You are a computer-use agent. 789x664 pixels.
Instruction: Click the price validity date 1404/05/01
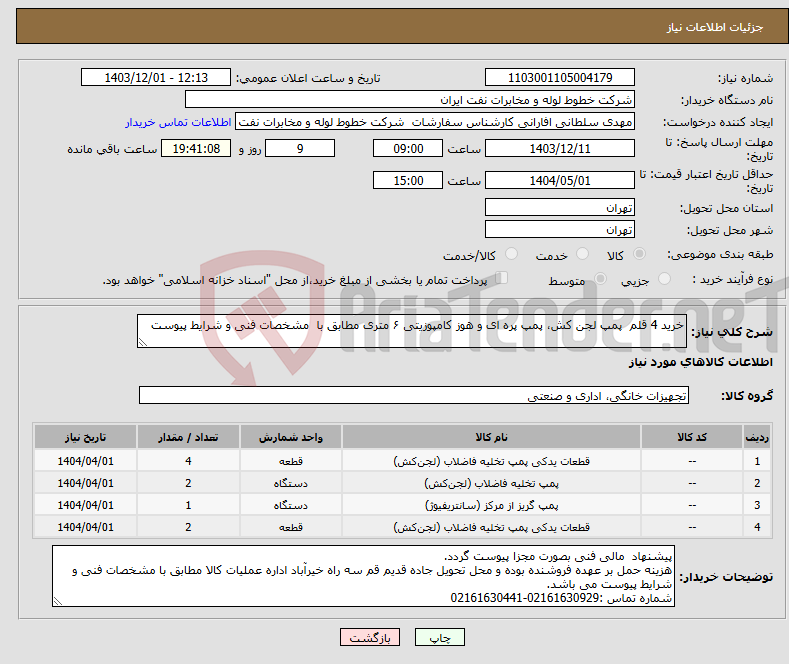(x=560, y=180)
